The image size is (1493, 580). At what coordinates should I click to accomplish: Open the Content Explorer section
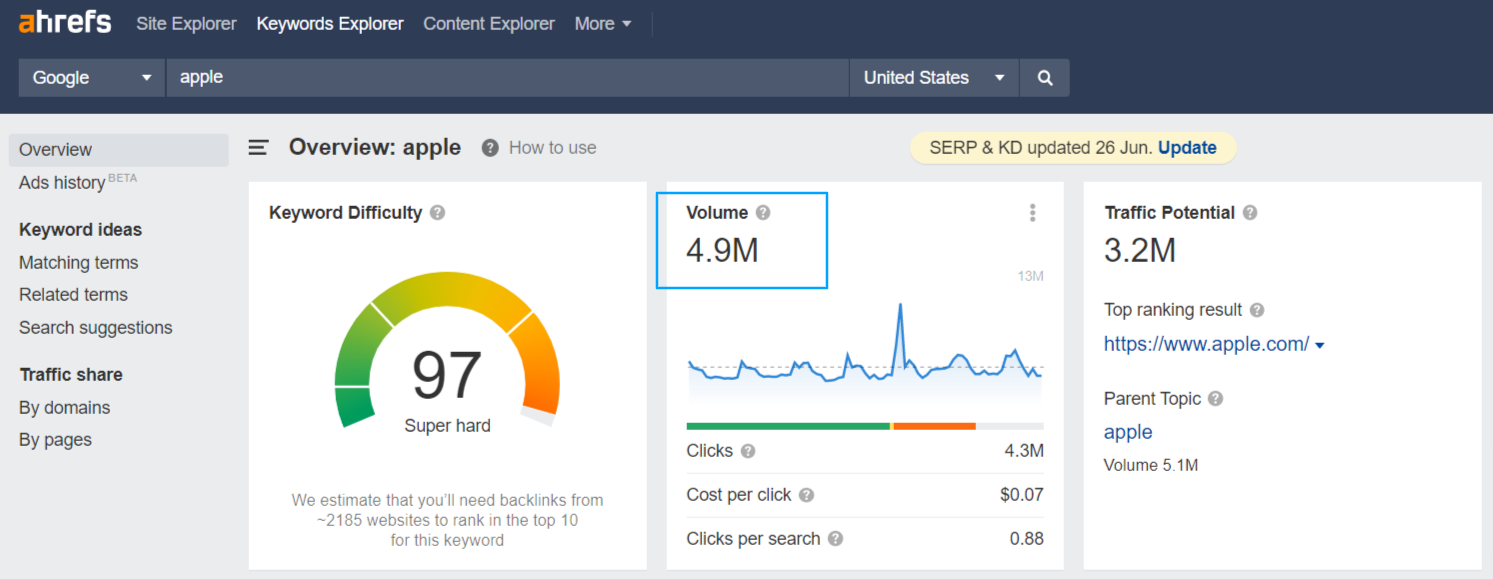pos(488,23)
